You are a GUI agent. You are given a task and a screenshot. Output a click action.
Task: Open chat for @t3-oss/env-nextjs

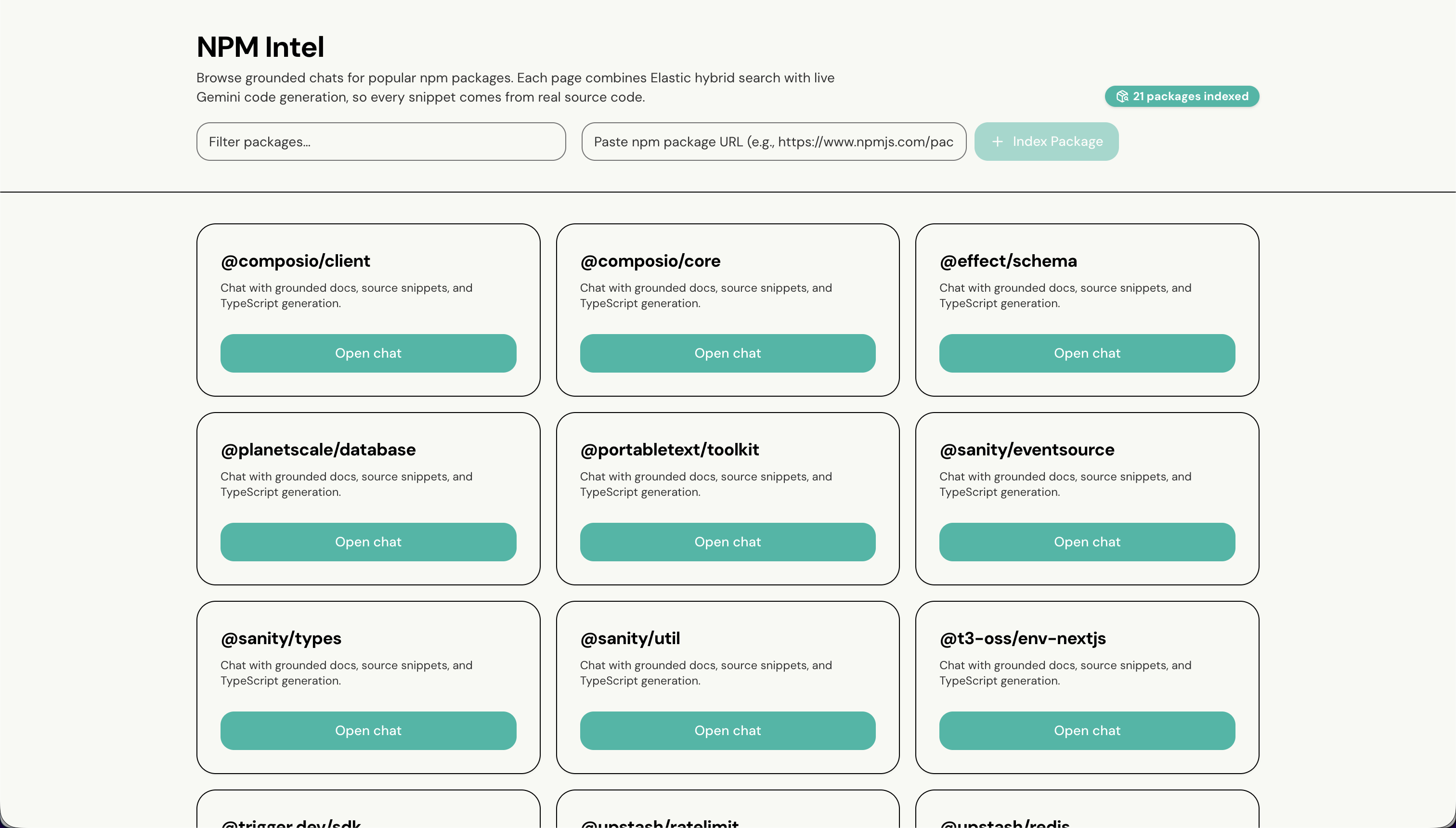point(1087,731)
